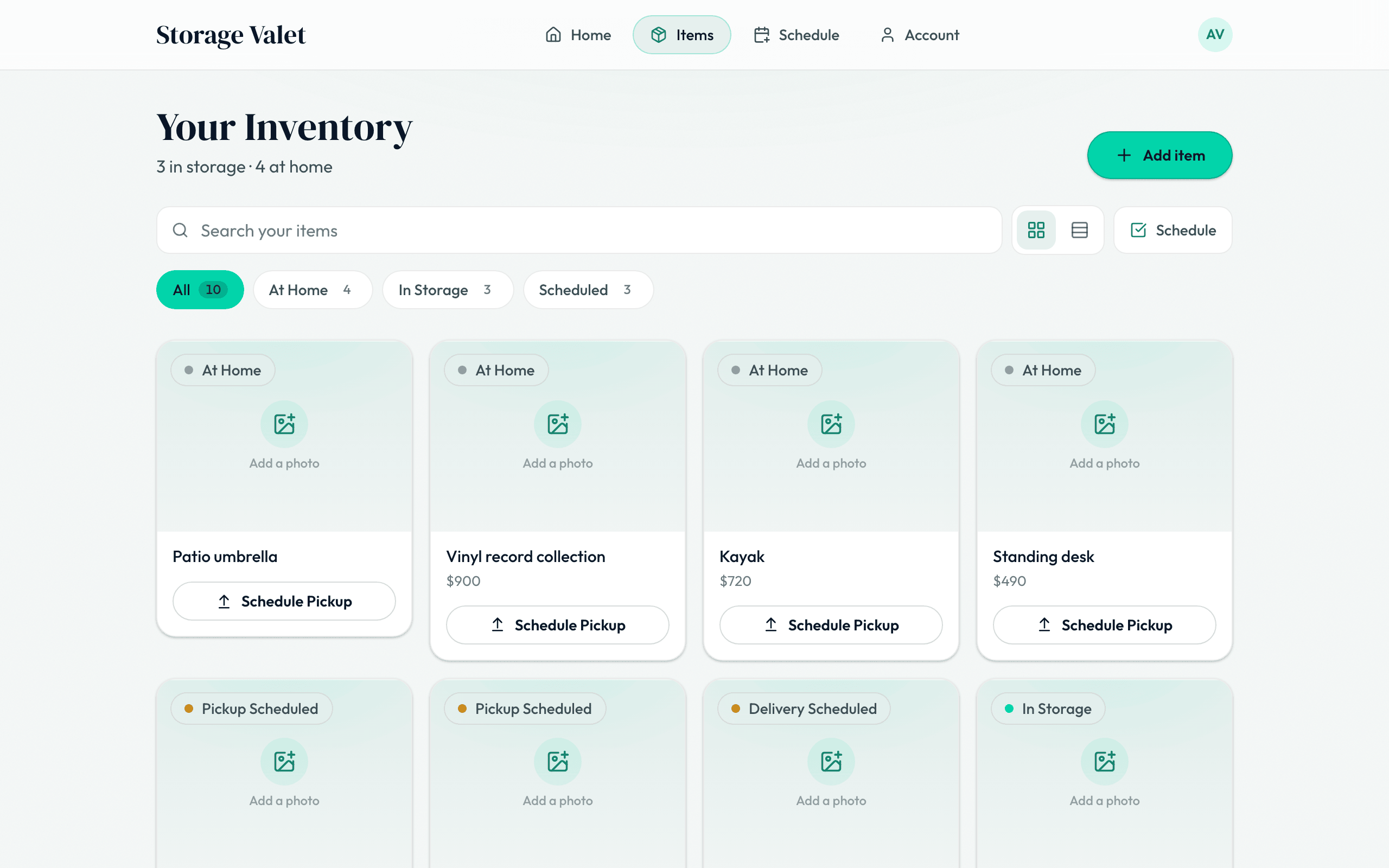Go to the Schedule nav tab
The height and width of the screenshot is (868, 1389).
[x=796, y=35]
